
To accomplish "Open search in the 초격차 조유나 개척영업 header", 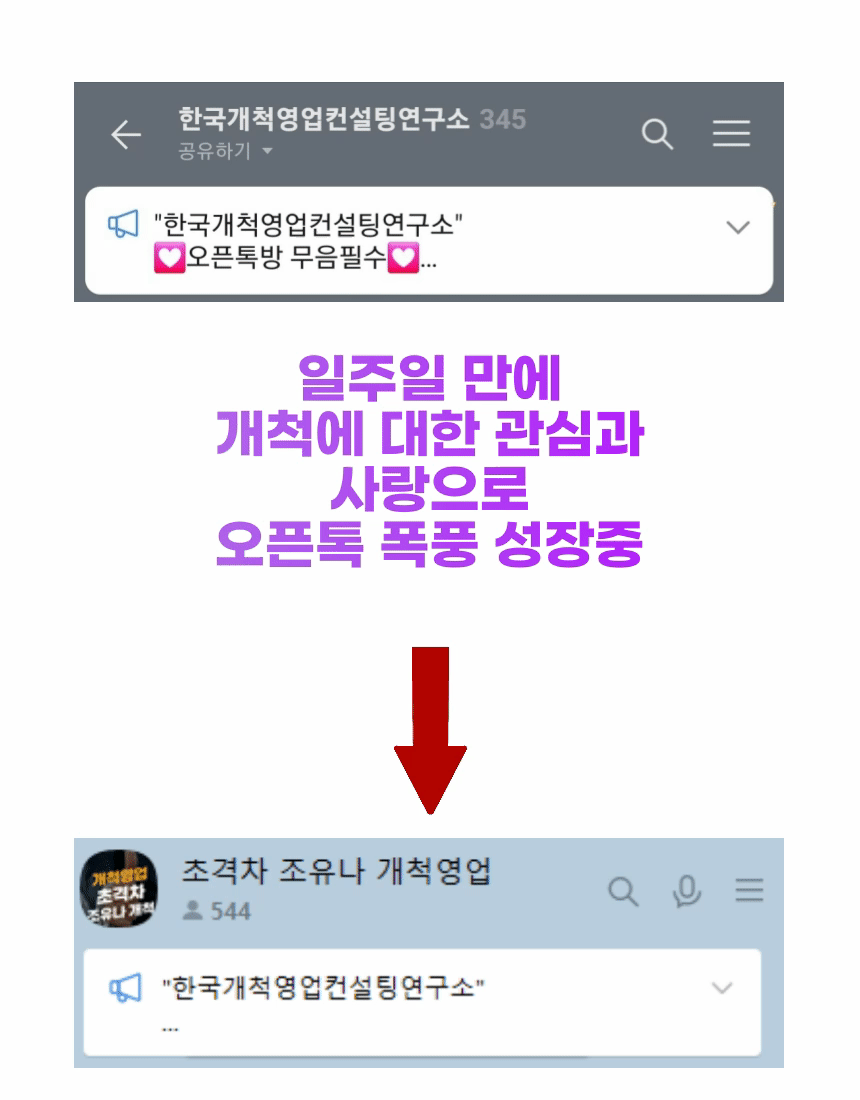I will 623,891.
